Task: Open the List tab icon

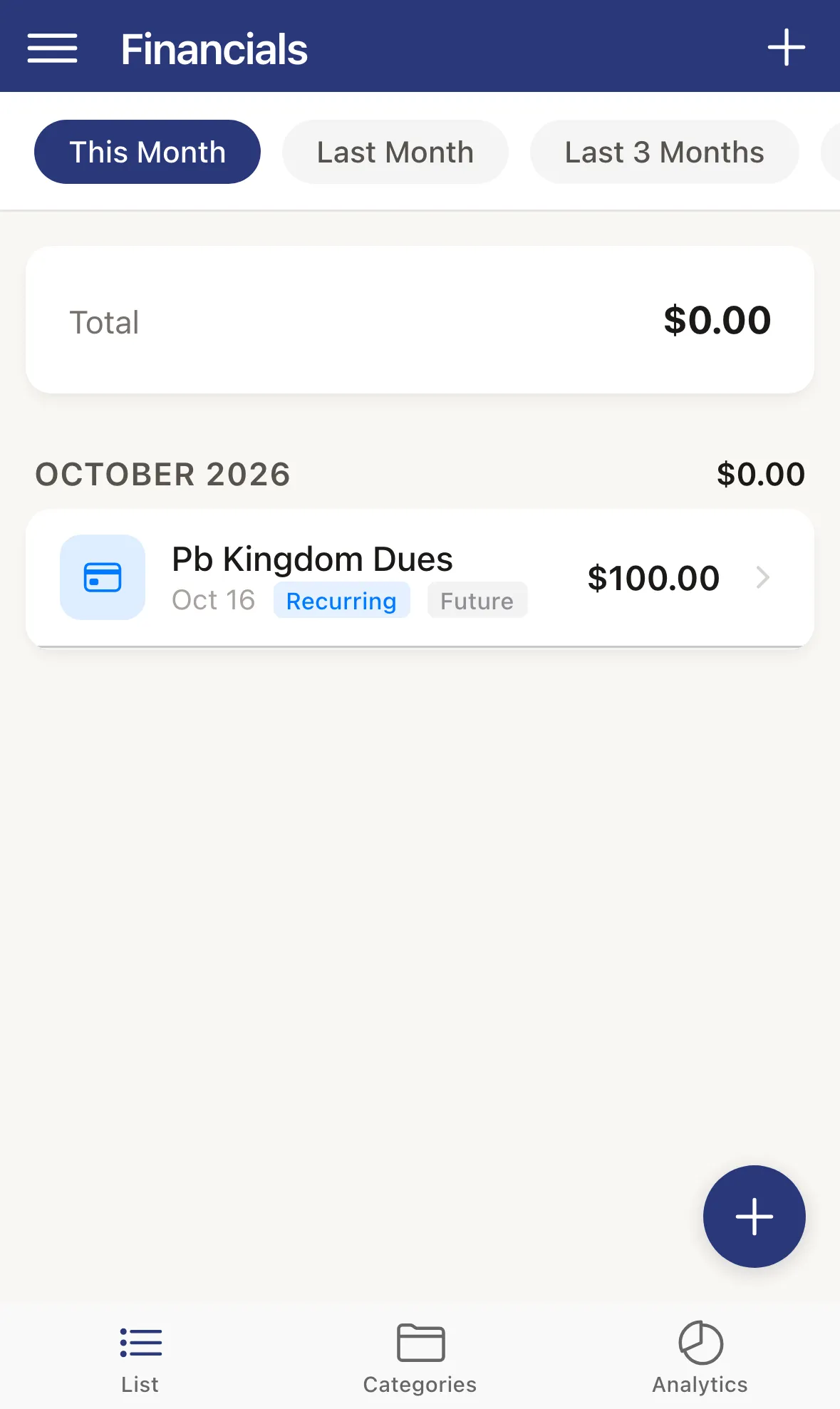Action: pos(140,1342)
